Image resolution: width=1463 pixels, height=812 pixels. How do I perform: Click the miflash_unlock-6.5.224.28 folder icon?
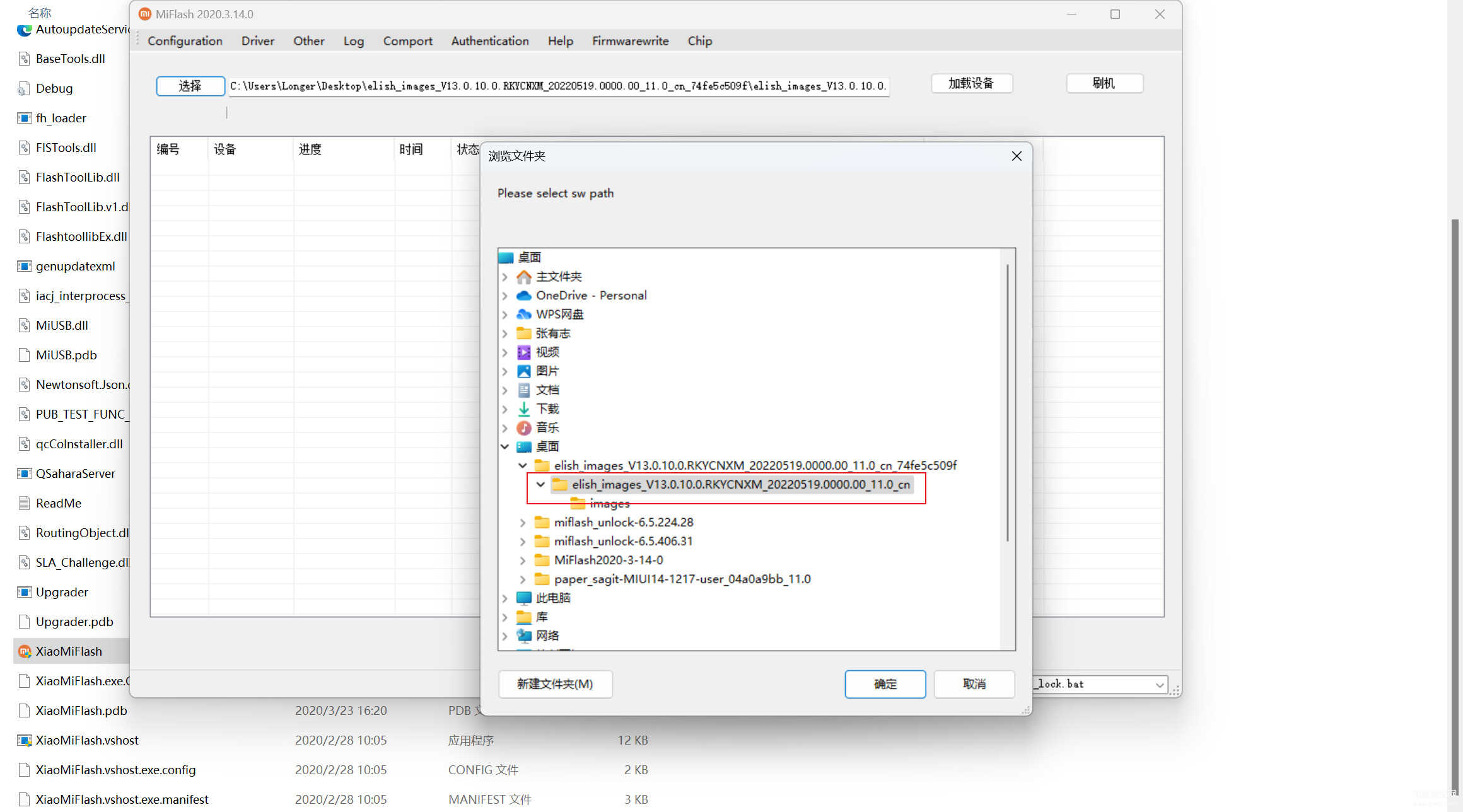[542, 522]
